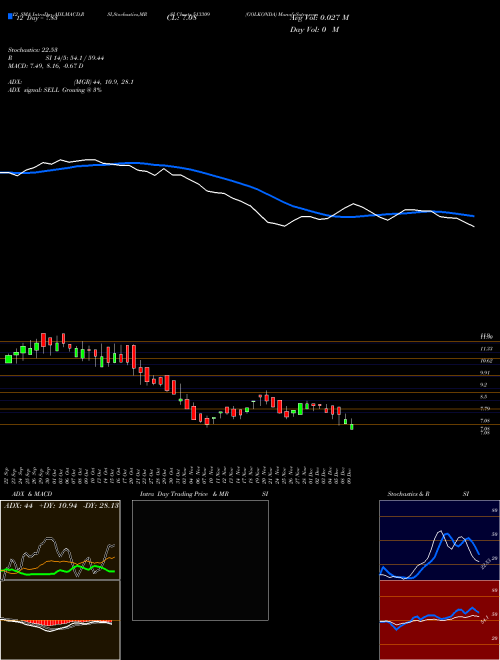Click the 9.91 price axis label
500x660 pixels.
(485, 373)
